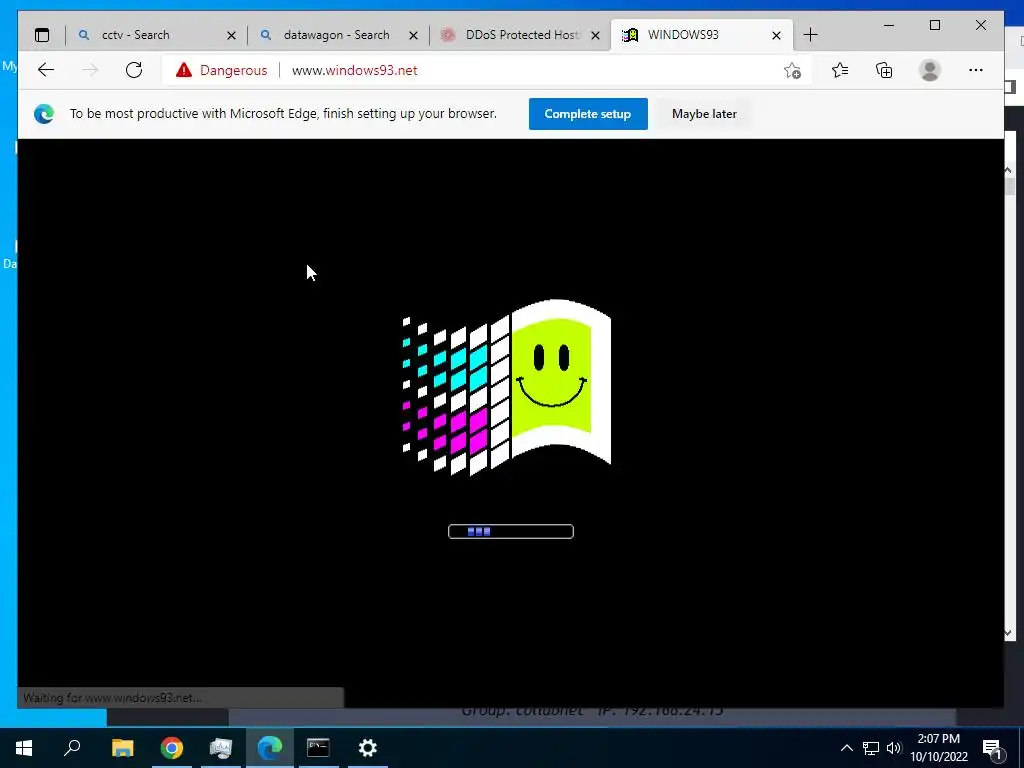Open the volume speaker tray icon
1024x768 pixels.
(894, 748)
